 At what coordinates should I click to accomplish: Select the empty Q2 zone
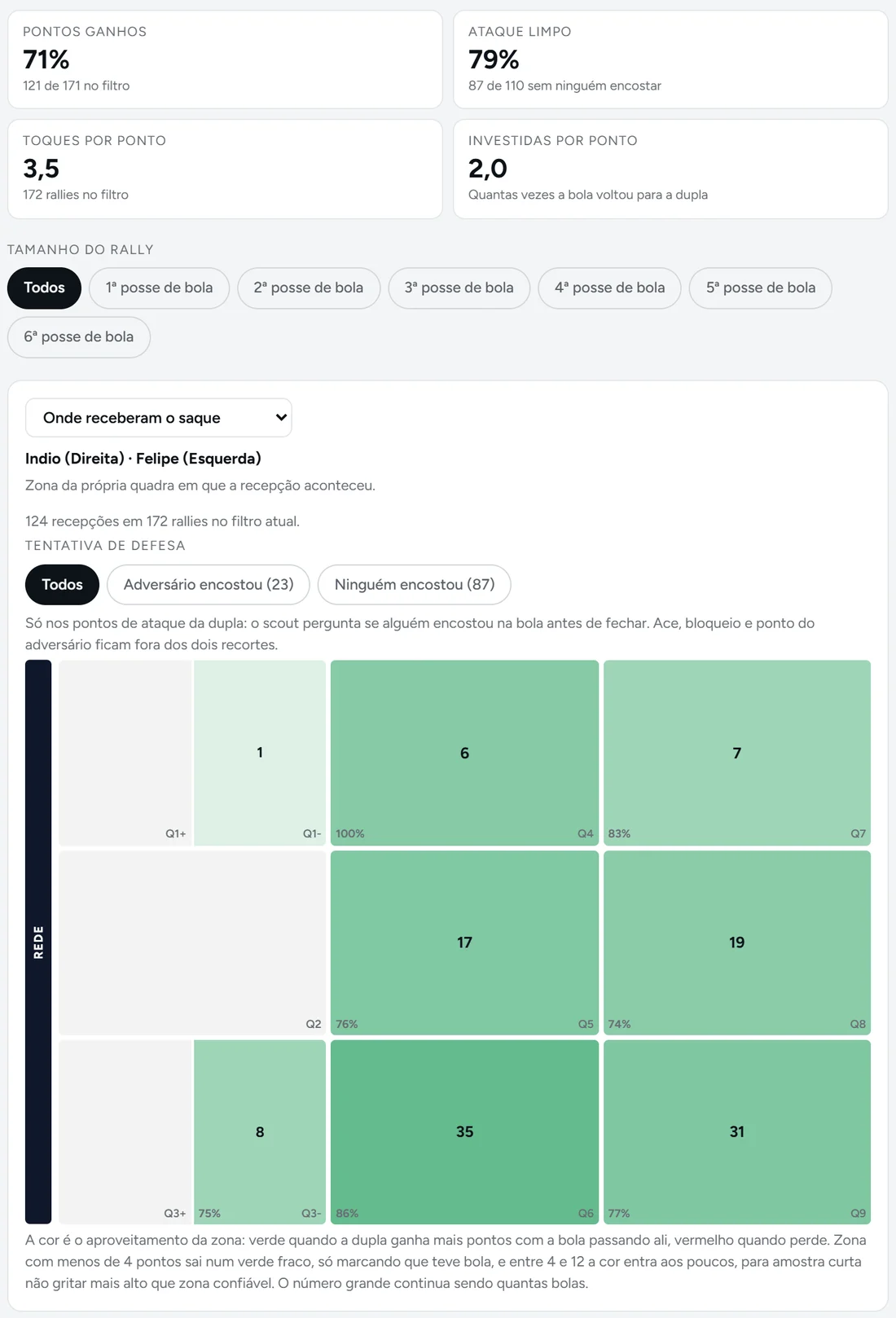(x=192, y=942)
